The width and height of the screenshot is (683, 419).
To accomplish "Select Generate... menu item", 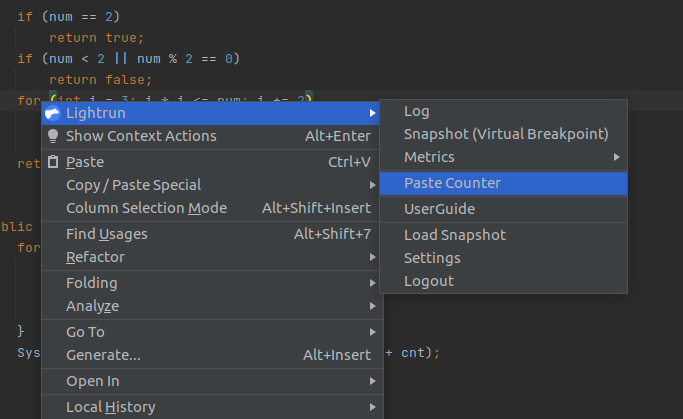I will 103,355.
